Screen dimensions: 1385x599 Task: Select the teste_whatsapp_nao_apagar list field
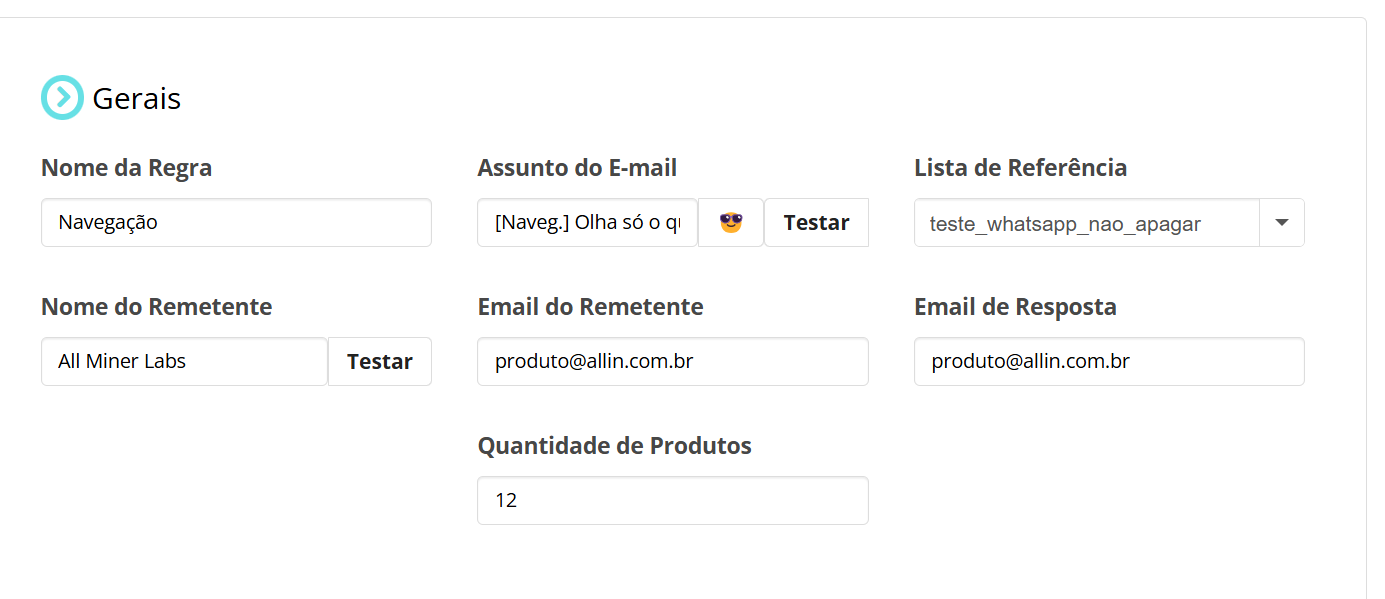coord(1087,222)
